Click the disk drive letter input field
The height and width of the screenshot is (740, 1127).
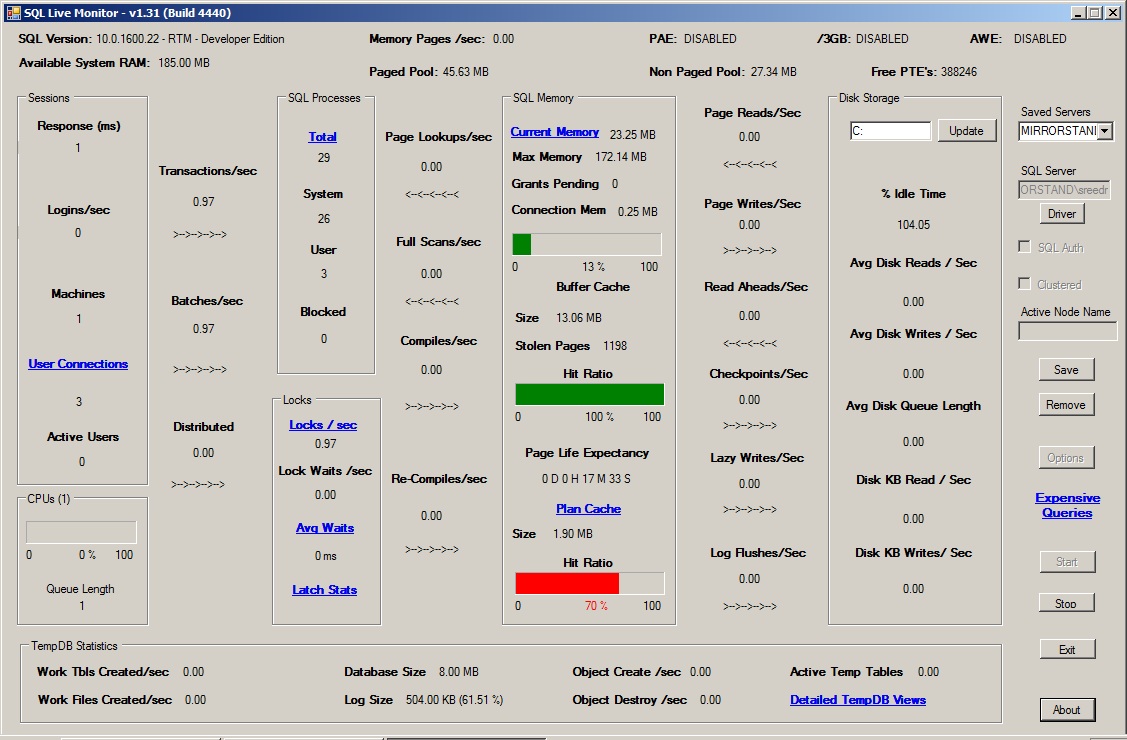[x=890, y=131]
